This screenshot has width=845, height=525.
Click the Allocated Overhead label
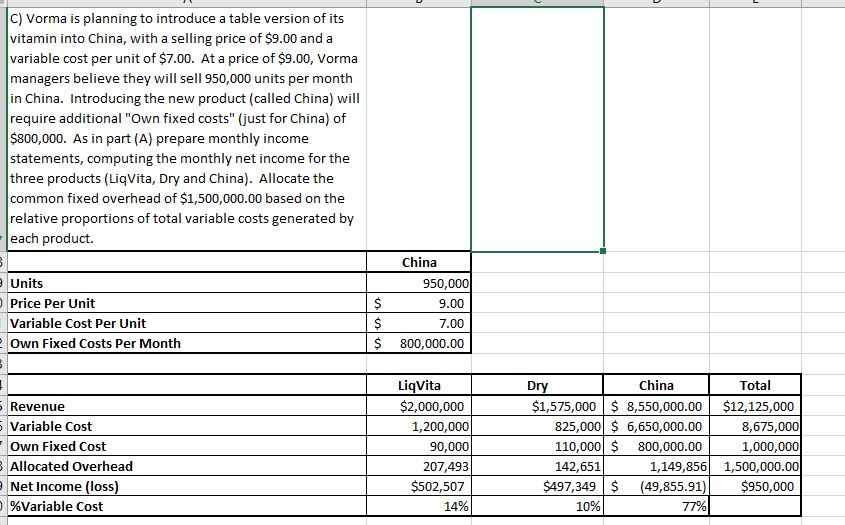pyautogui.click(x=186, y=466)
